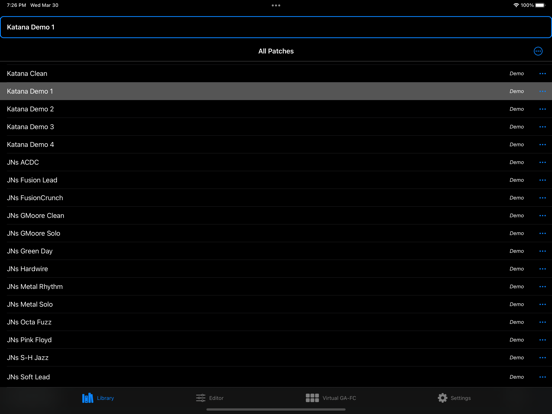The height and width of the screenshot is (414, 552).
Task: Select the JNs ACDC patch
Action: (276, 162)
